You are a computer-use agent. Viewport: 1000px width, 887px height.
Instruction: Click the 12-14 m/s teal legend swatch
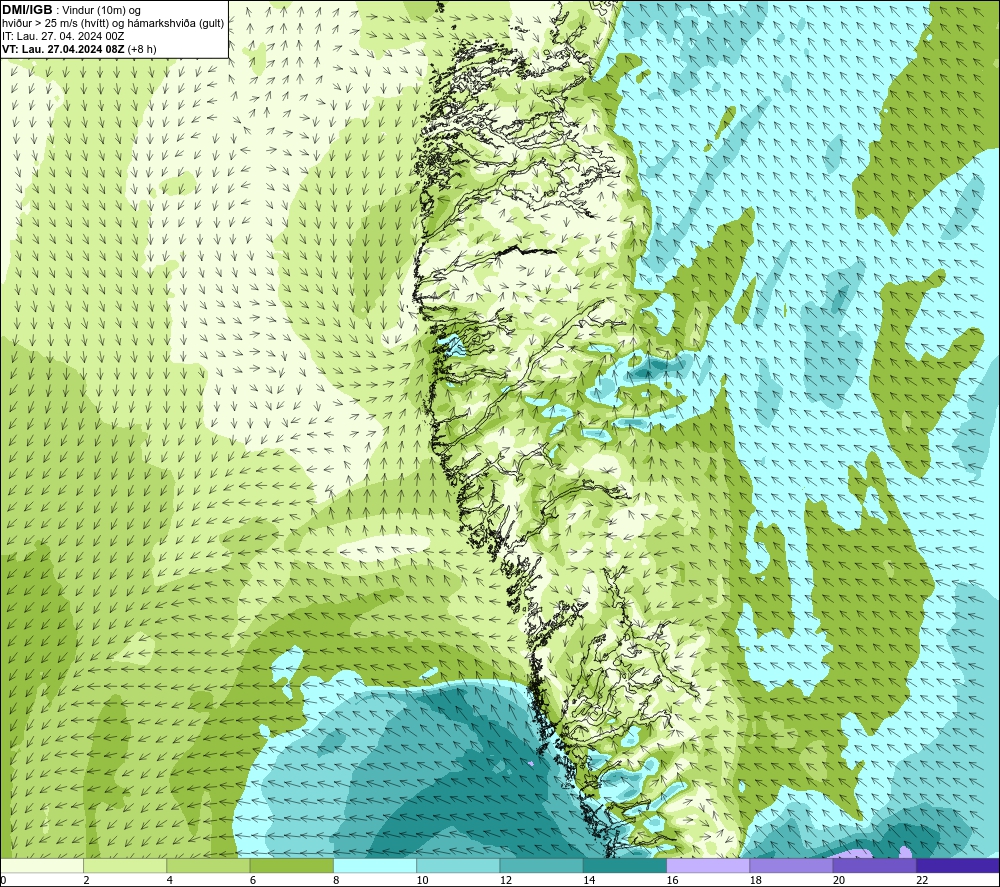(x=541, y=865)
